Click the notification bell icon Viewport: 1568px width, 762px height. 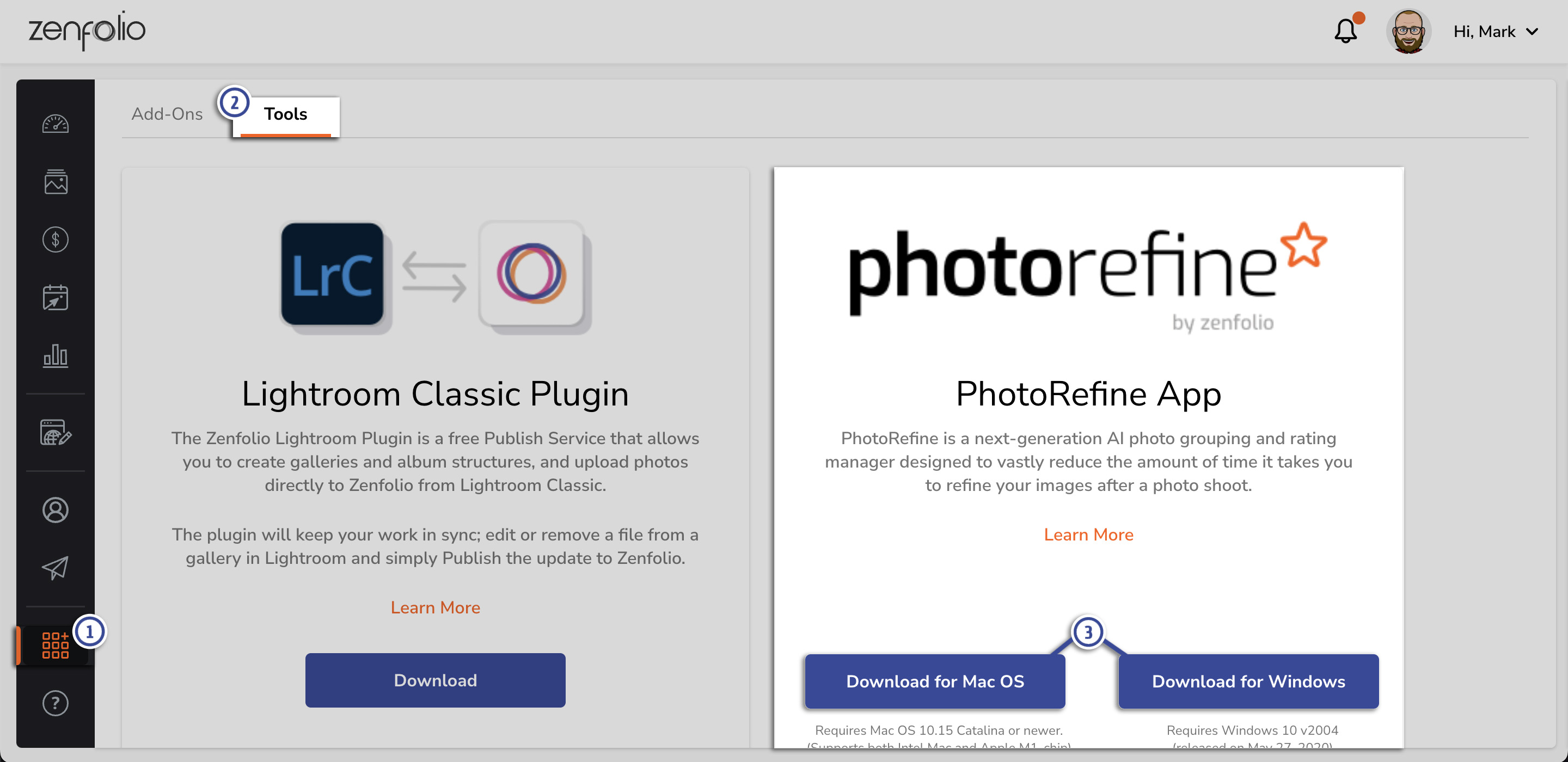1345,31
